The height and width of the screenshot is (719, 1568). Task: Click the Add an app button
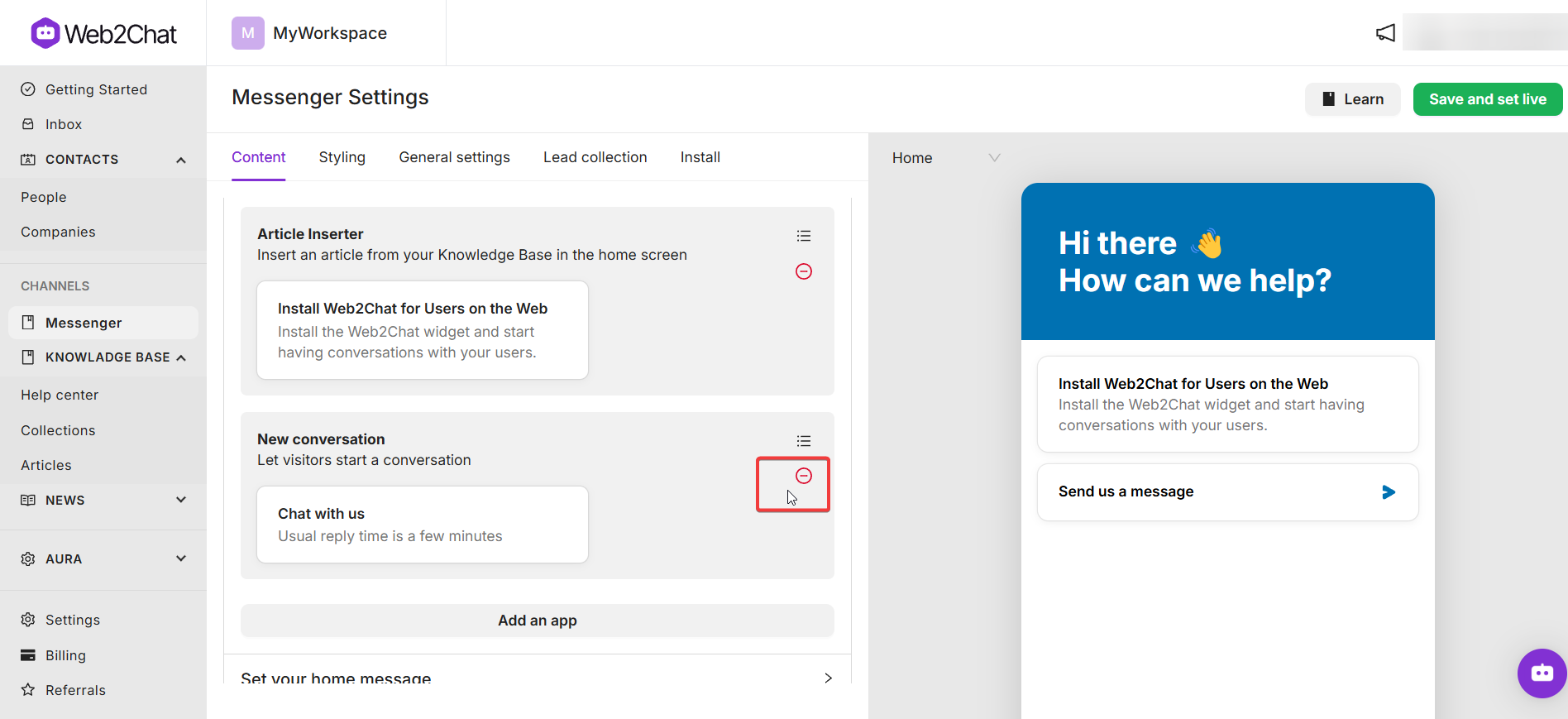538,621
